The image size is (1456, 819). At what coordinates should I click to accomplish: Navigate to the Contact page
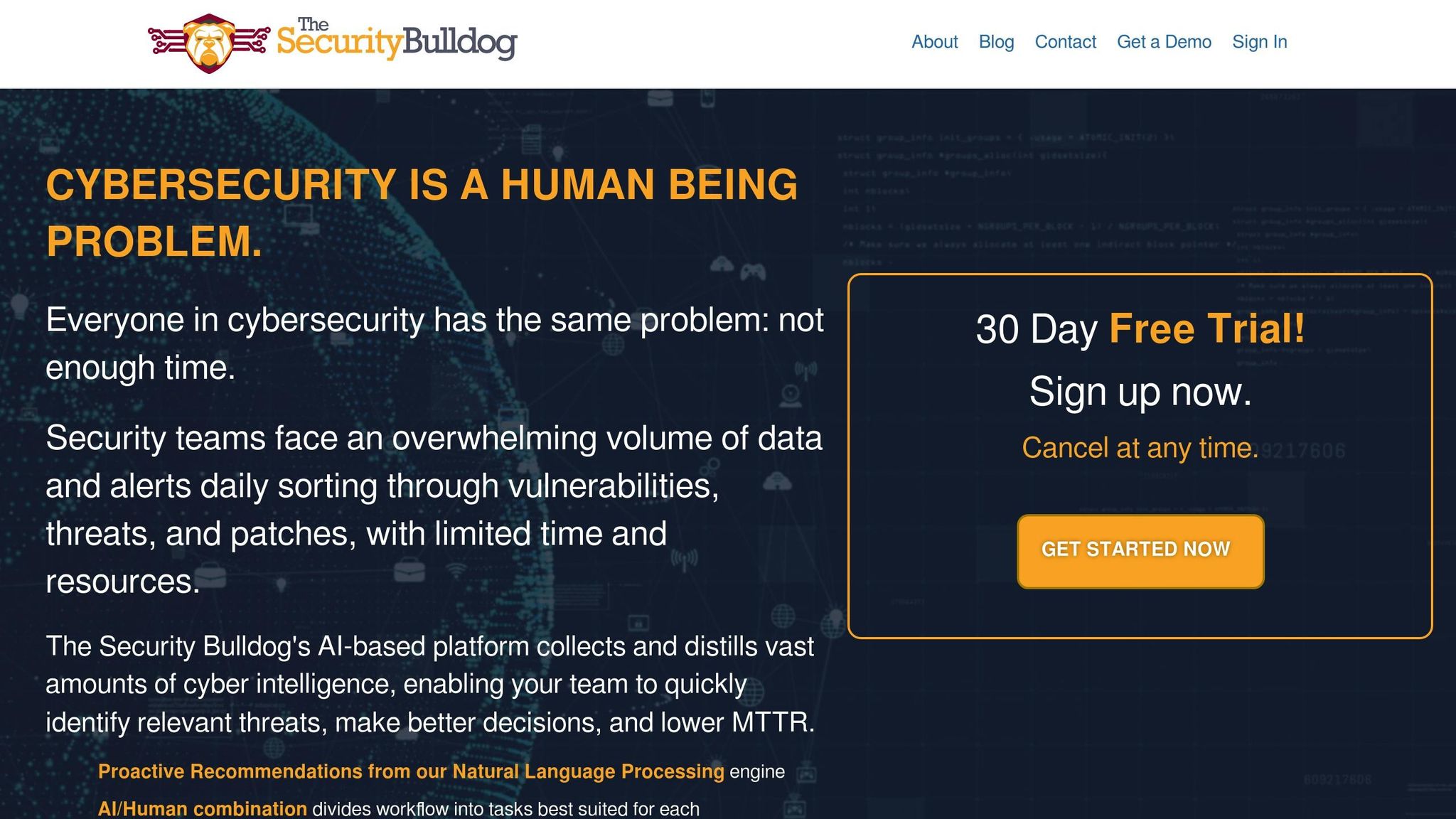(x=1066, y=42)
